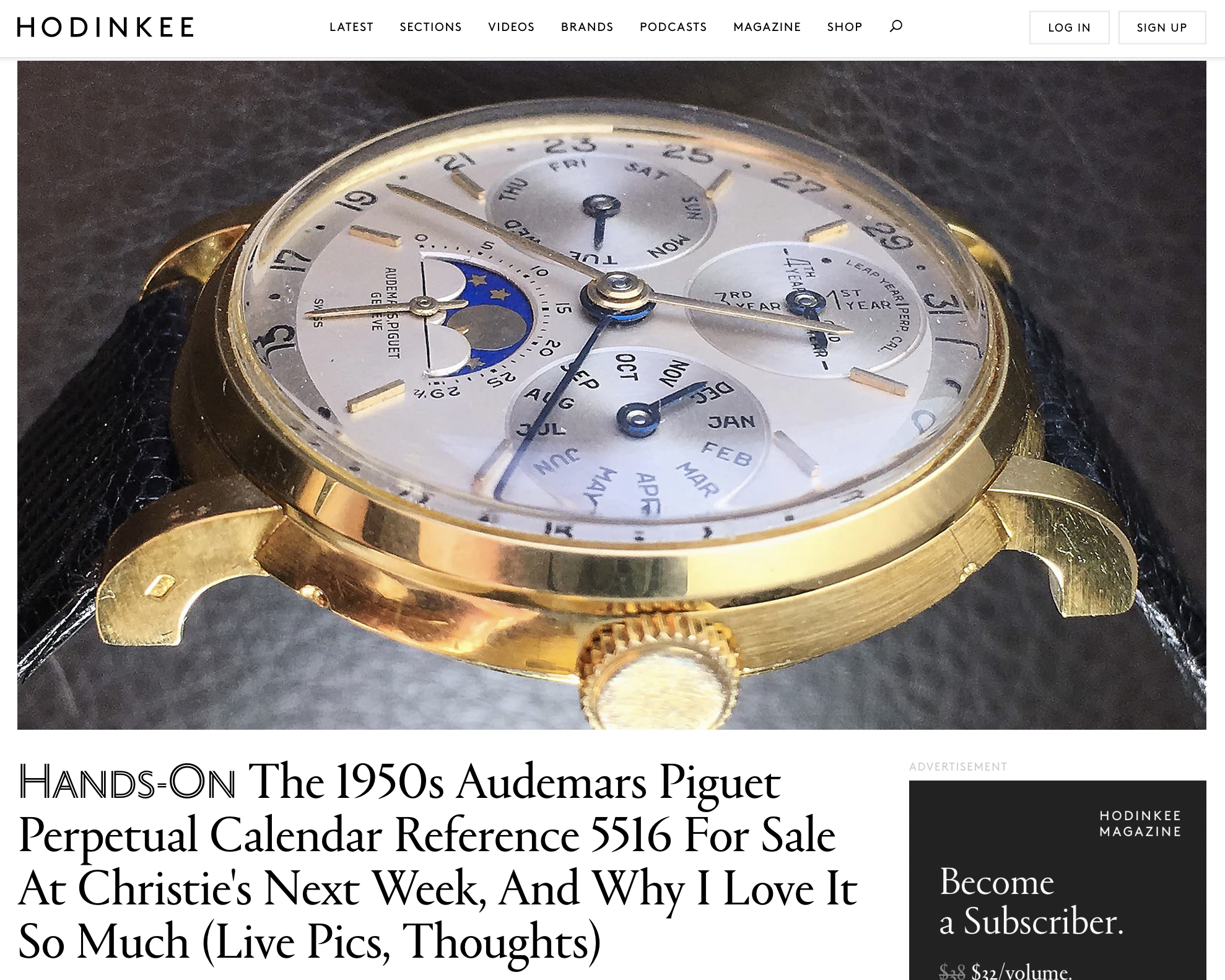Expand the Sections navigation menu
The height and width of the screenshot is (980, 1225).
click(x=430, y=27)
